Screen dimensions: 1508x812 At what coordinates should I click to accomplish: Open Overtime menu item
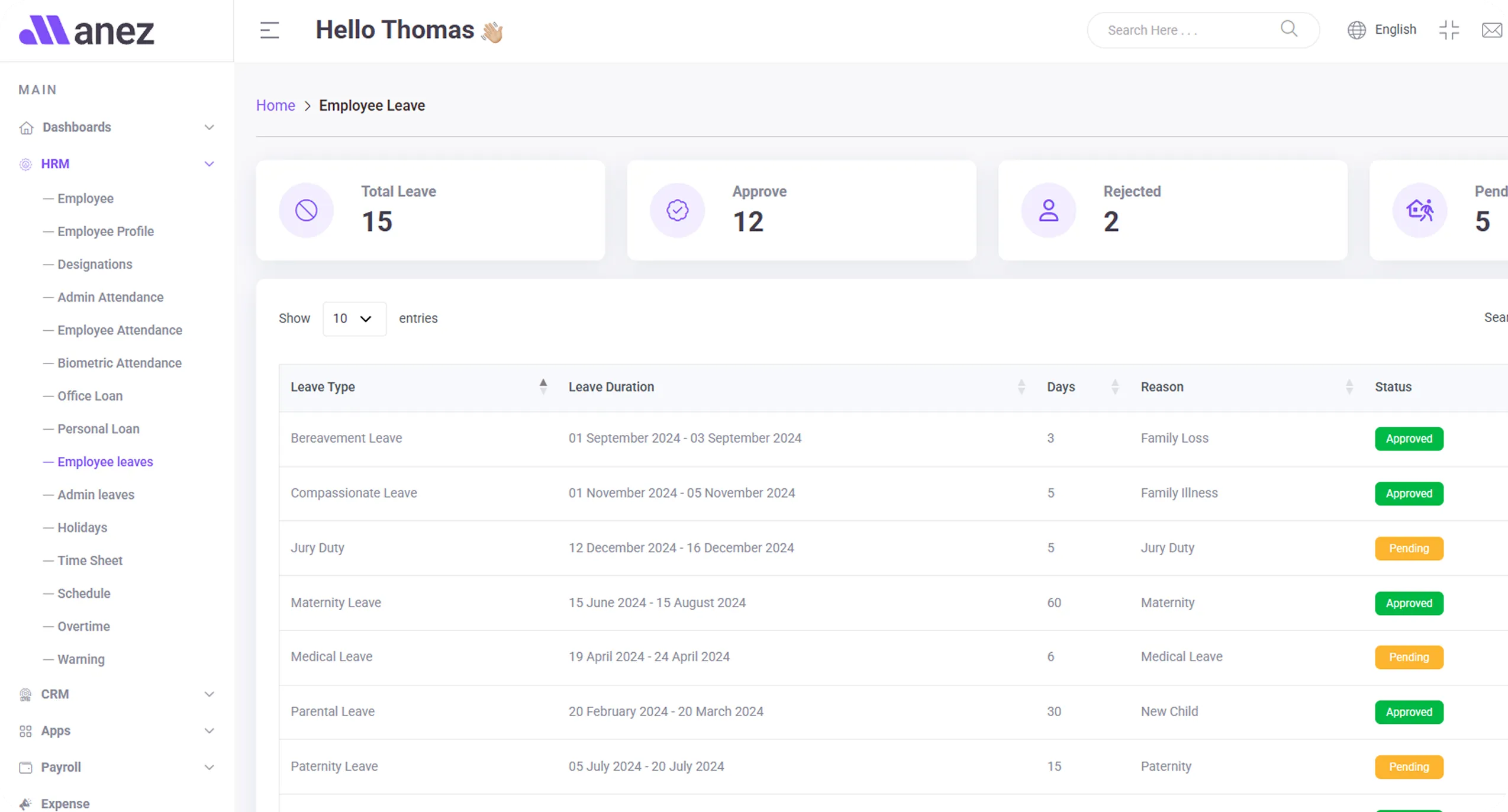(83, 626)
